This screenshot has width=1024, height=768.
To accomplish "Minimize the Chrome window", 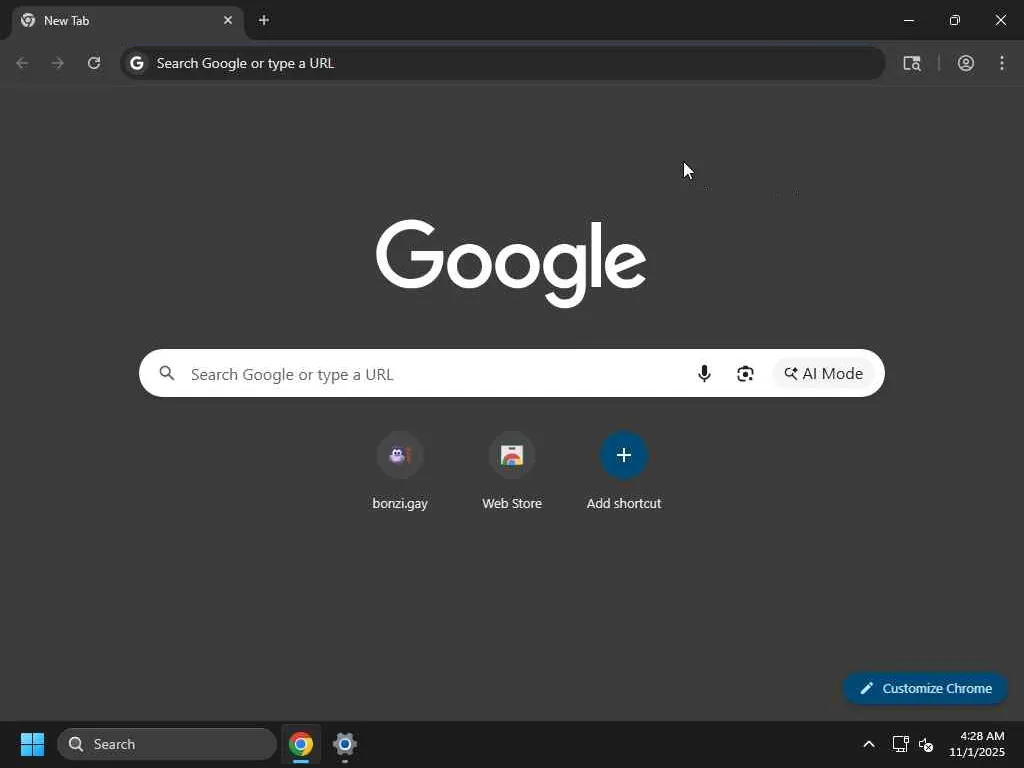I will pyautogui.click(x=908, y=20).
